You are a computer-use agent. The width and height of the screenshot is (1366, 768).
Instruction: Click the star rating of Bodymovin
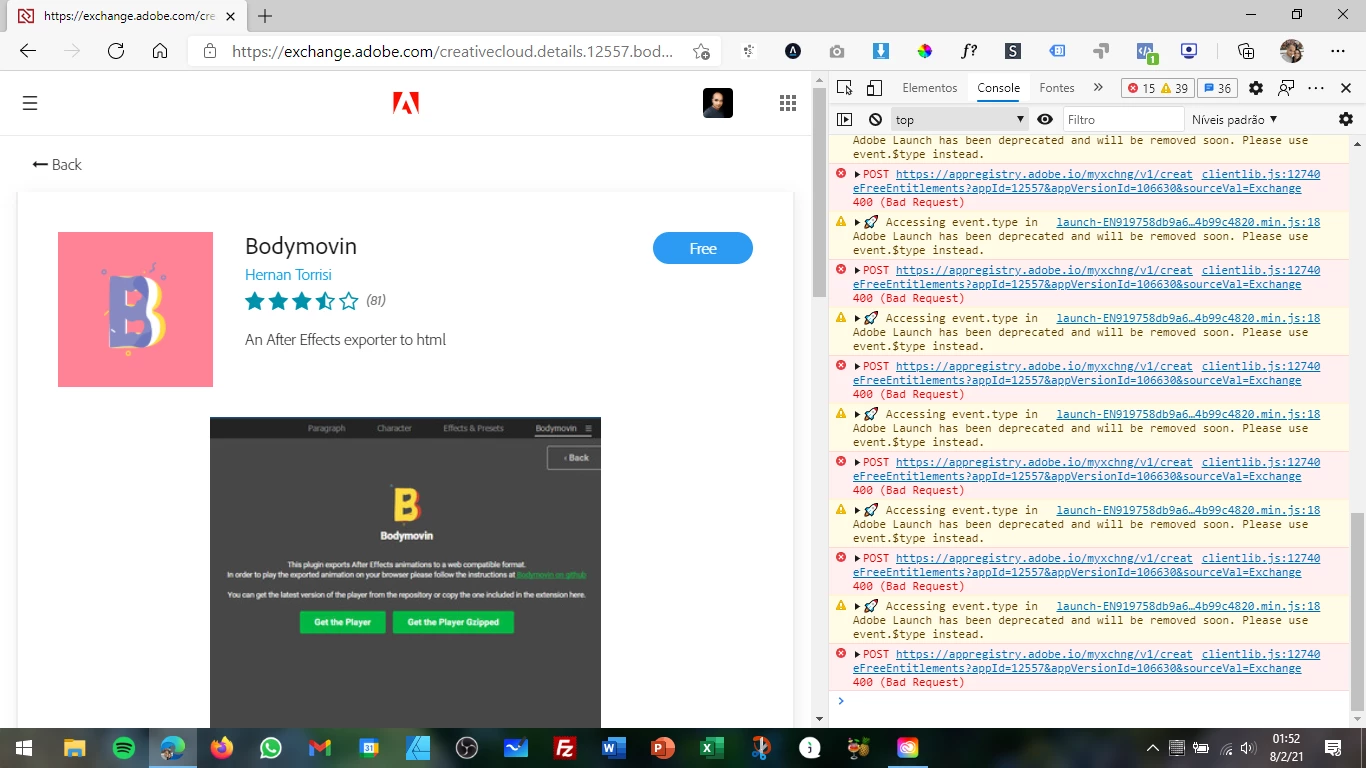pos(301,300)
